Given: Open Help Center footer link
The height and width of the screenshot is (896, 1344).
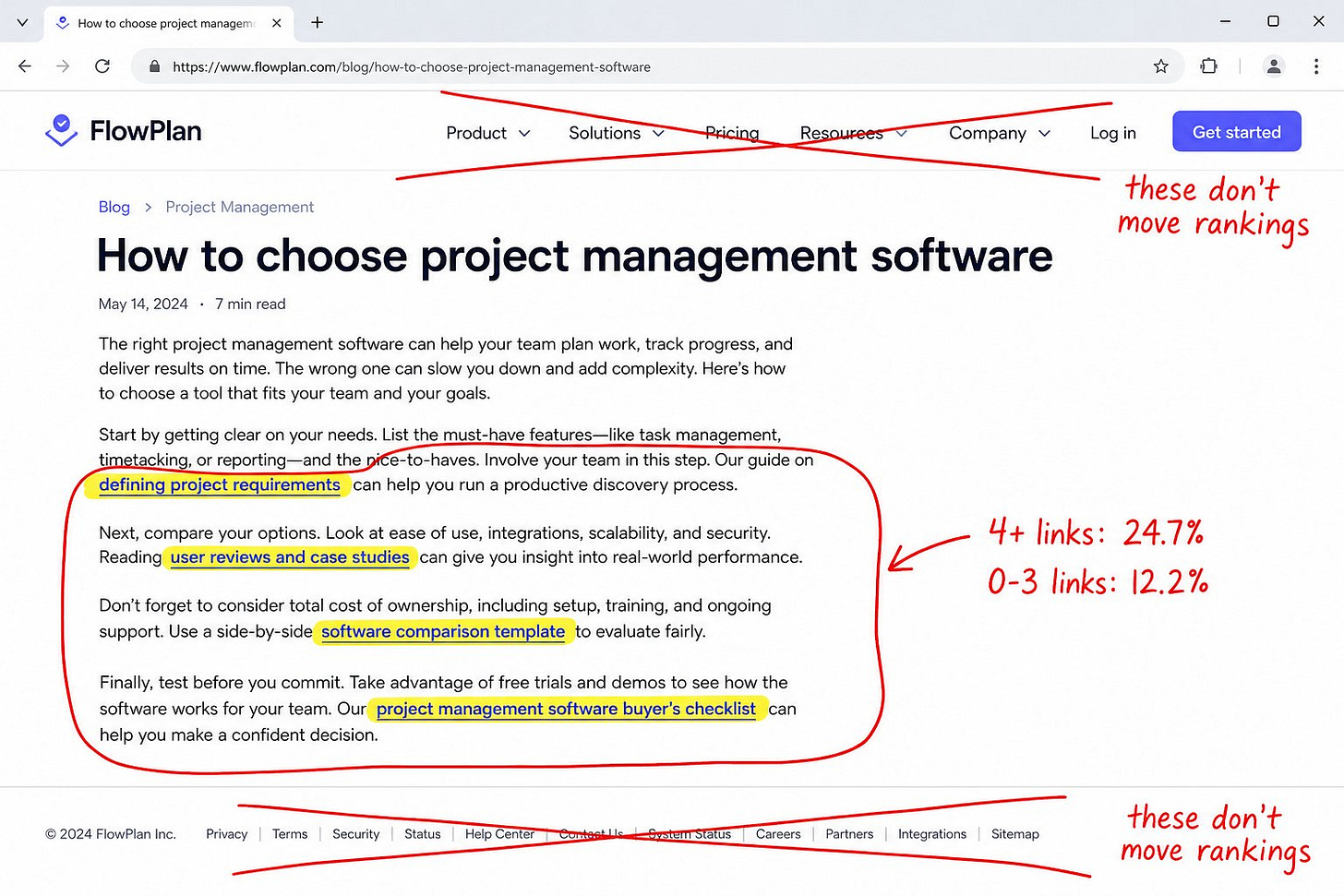Looking at the screenshot, I should point(499,834).
